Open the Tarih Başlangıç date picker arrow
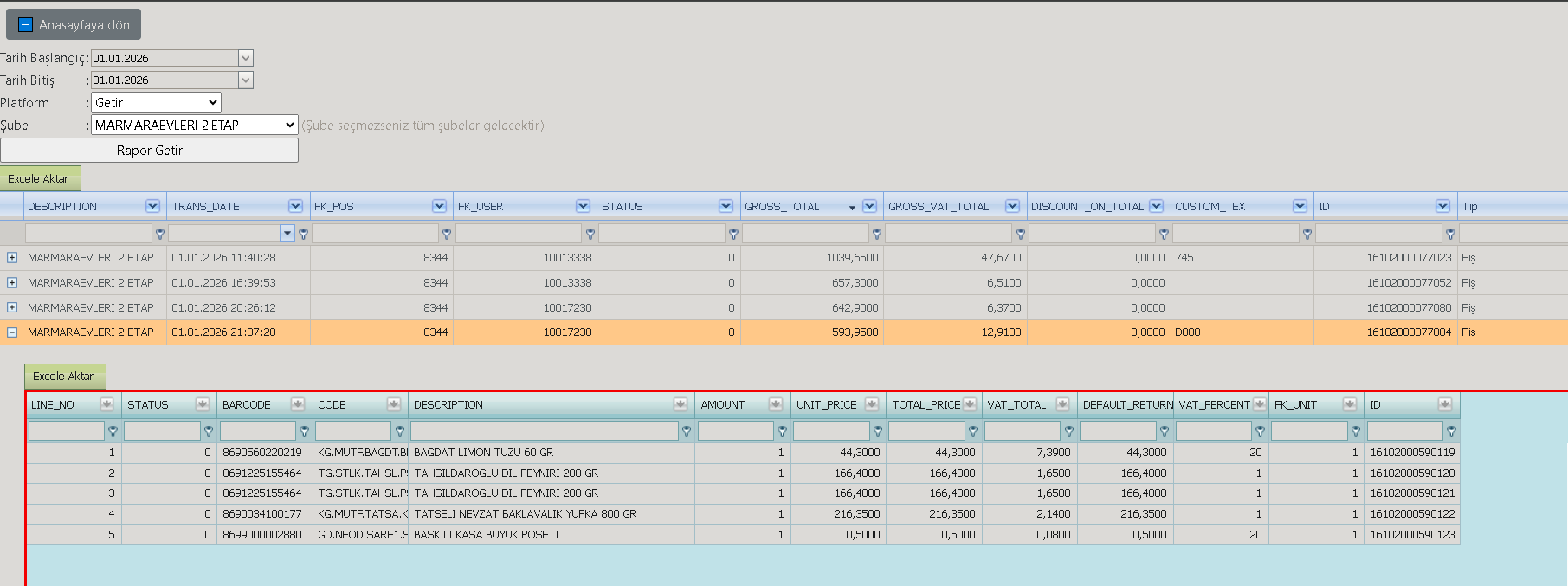The image size is (1568, 586). point(246,58)
